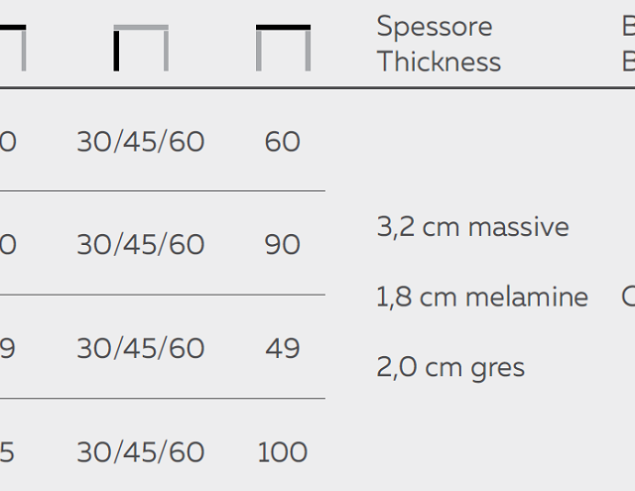This screenshot has height=491, width=635.
Task: Click the width value 90
Action: click(x=282, y=245)
